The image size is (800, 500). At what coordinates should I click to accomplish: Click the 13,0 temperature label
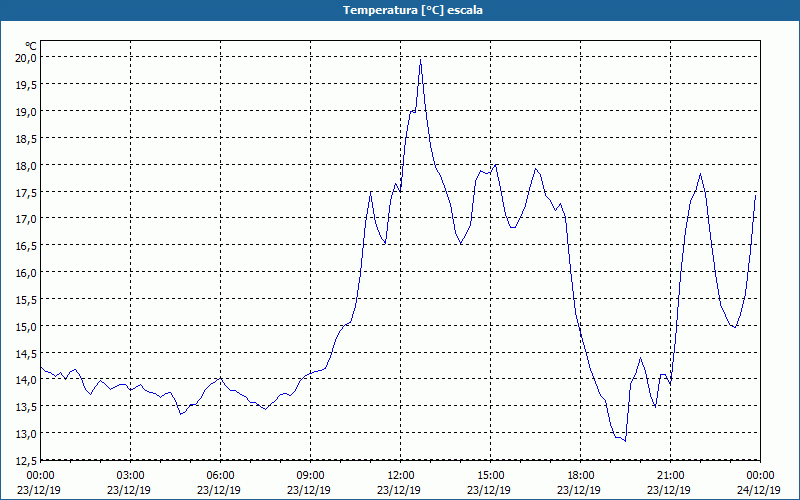click(26, 434)
